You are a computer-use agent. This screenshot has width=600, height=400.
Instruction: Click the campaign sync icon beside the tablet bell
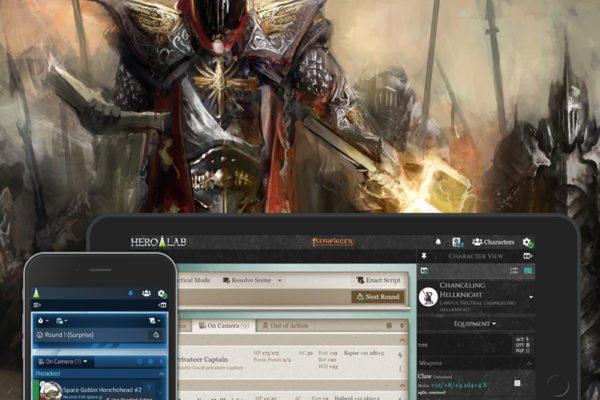pyautogui.click(x=458, y=242)
